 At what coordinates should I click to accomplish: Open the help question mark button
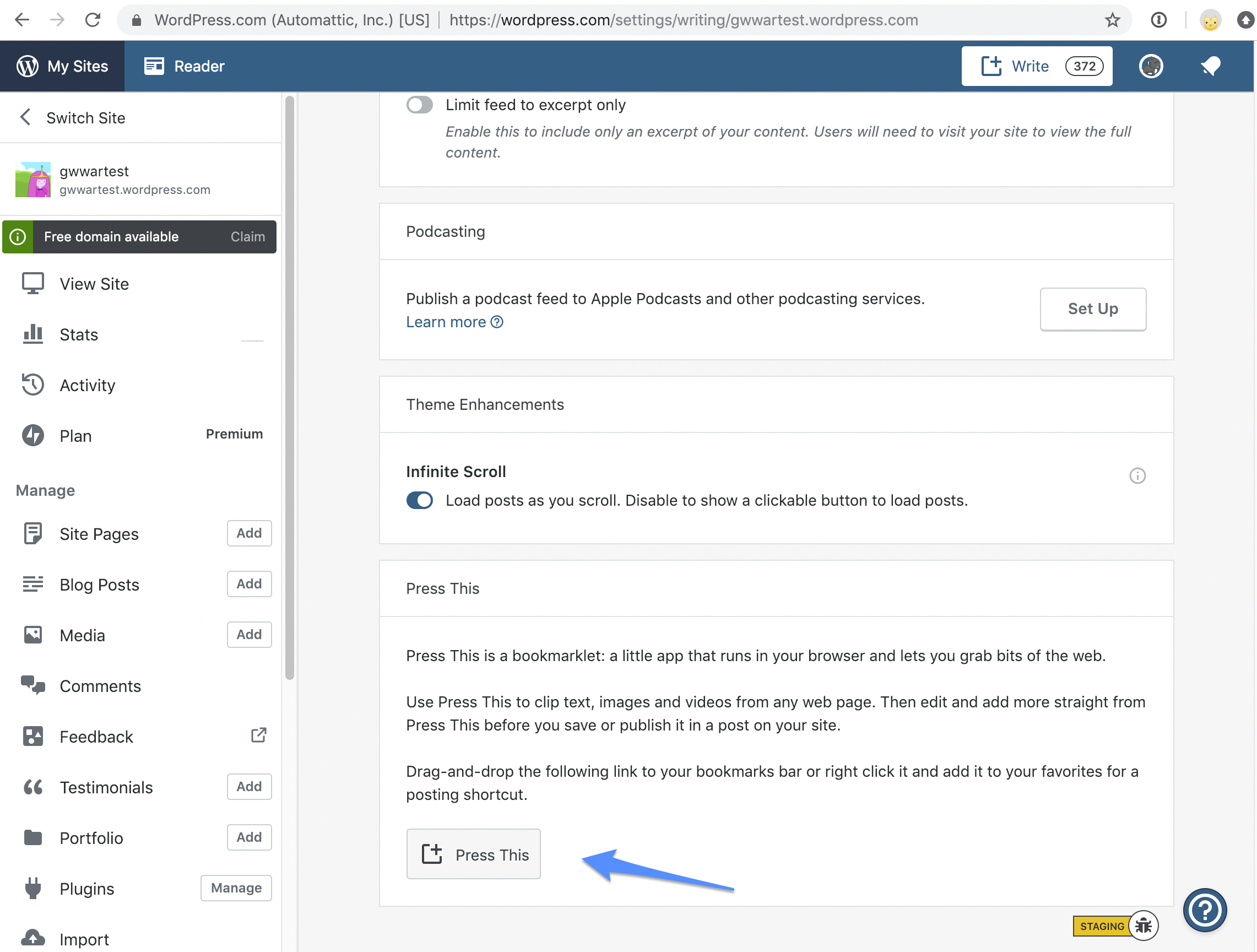[x=1204, y=910]
